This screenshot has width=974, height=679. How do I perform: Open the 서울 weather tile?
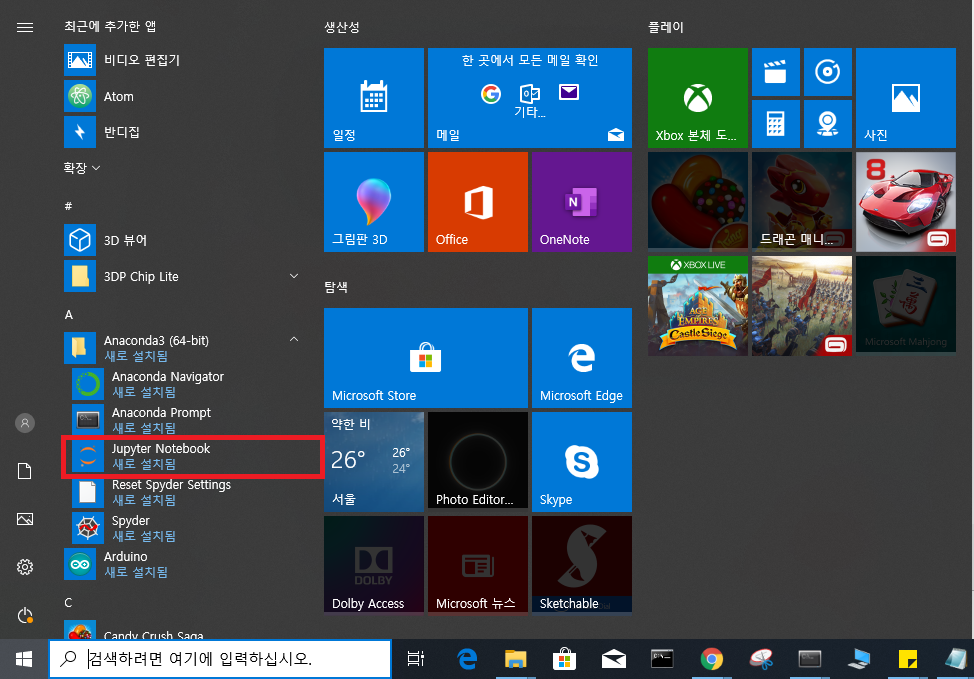tap(374, 462)
